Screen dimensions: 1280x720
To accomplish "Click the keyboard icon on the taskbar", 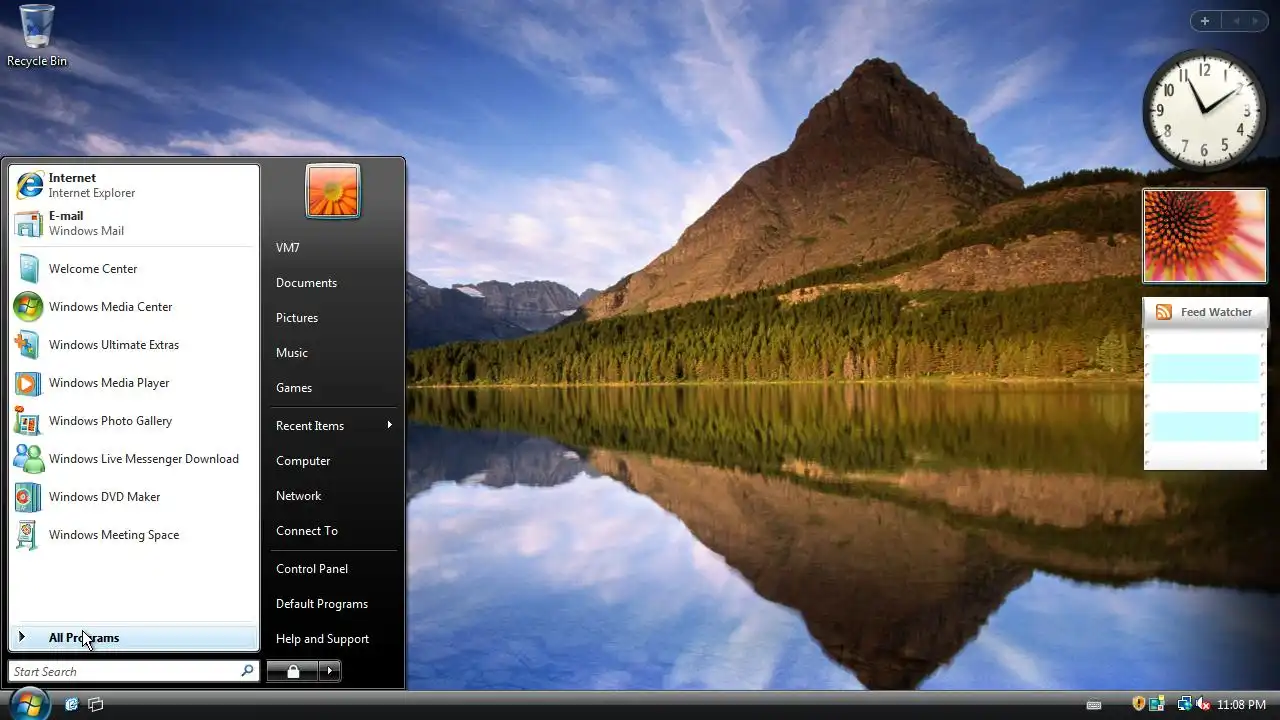I will tap(1094, 705).
